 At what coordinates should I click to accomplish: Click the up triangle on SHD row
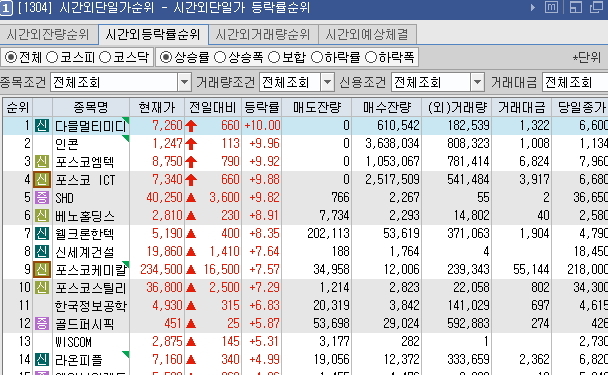191,198
